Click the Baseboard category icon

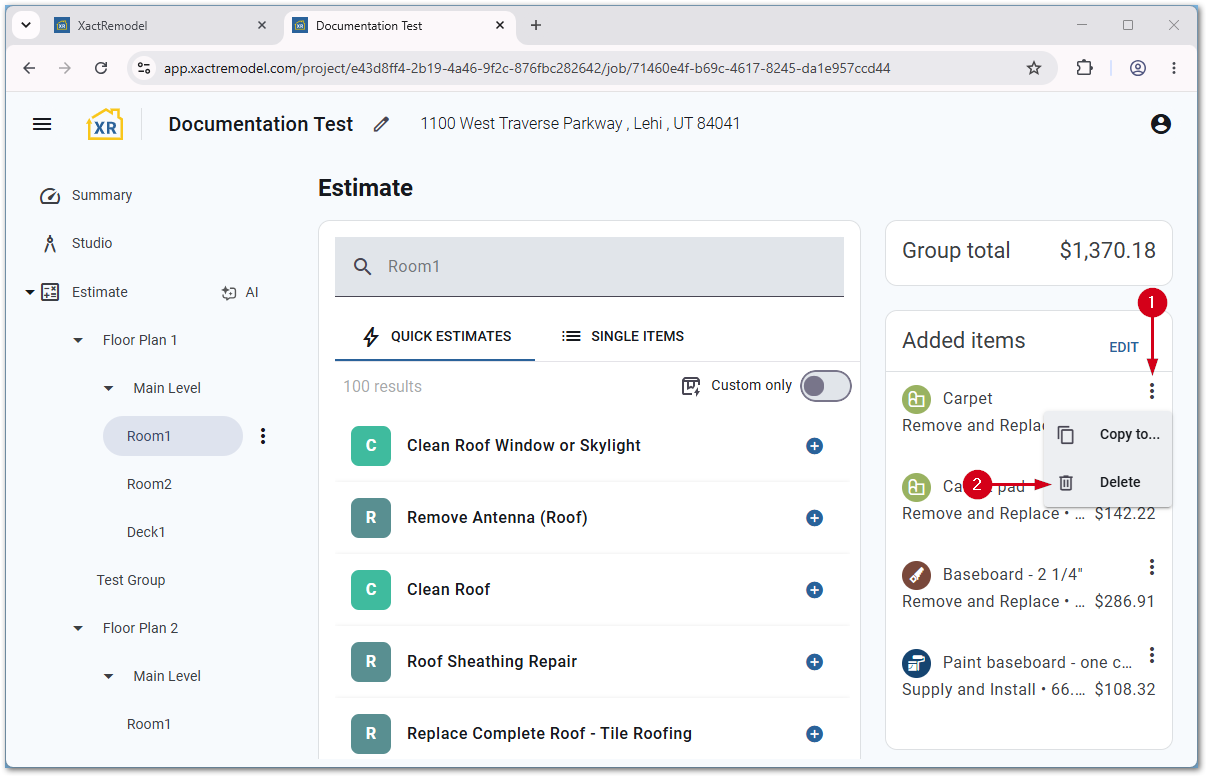pyautogui.click(x=916, y=575)
